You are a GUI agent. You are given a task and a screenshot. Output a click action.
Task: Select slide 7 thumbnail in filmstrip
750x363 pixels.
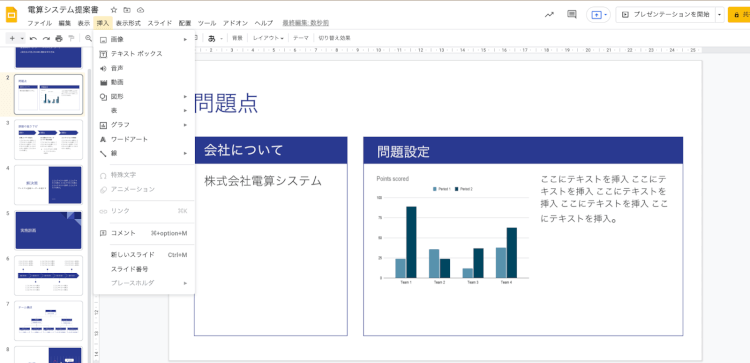[x=48, y=320]
